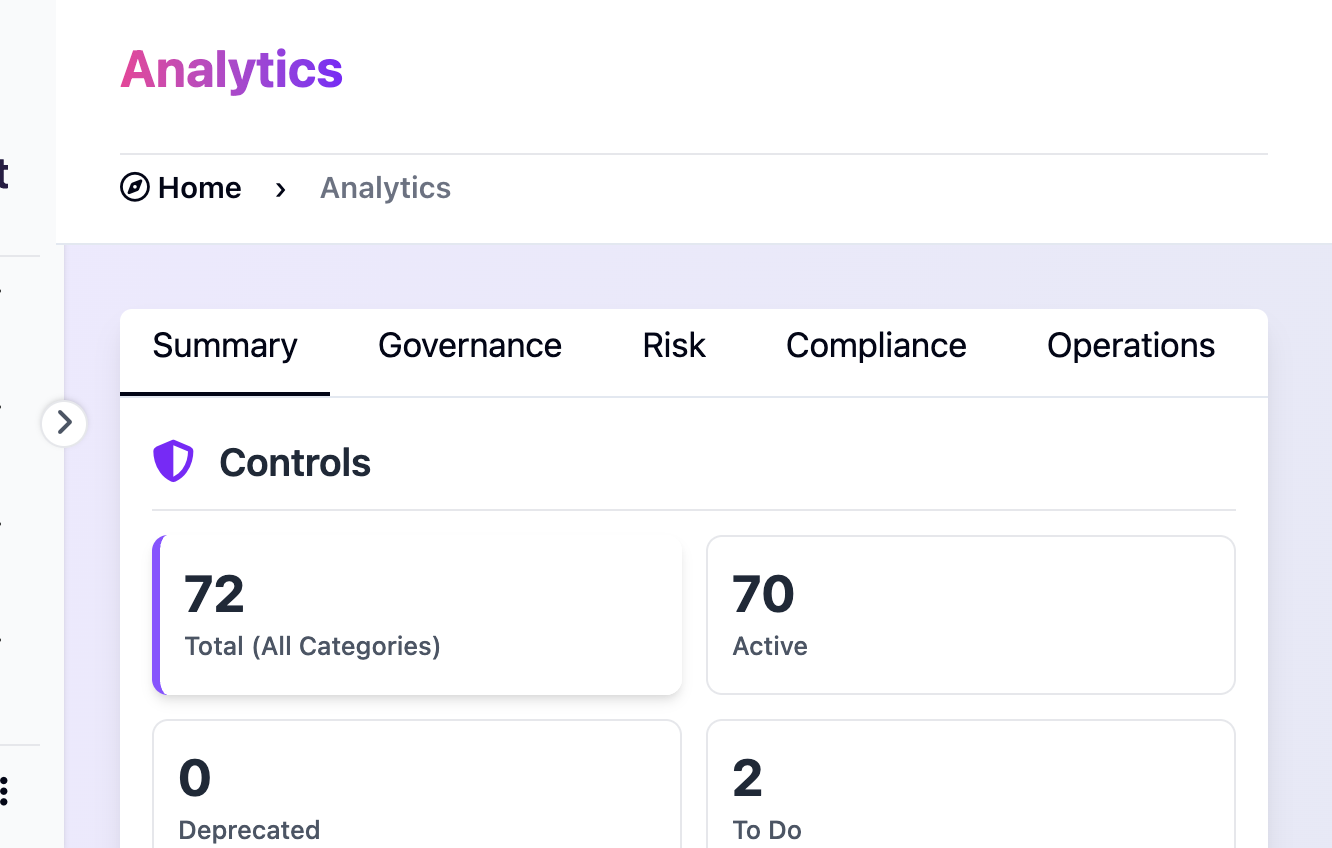The width and height of the screenshot is (1332, 848).
Task: Click Analytics in the breadcrumb trail
Action: click(385, 188)
